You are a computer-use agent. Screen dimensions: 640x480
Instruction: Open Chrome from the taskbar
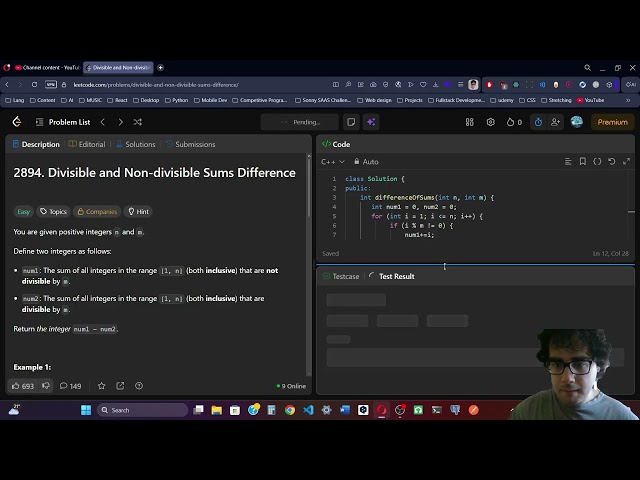pos(290,410)
